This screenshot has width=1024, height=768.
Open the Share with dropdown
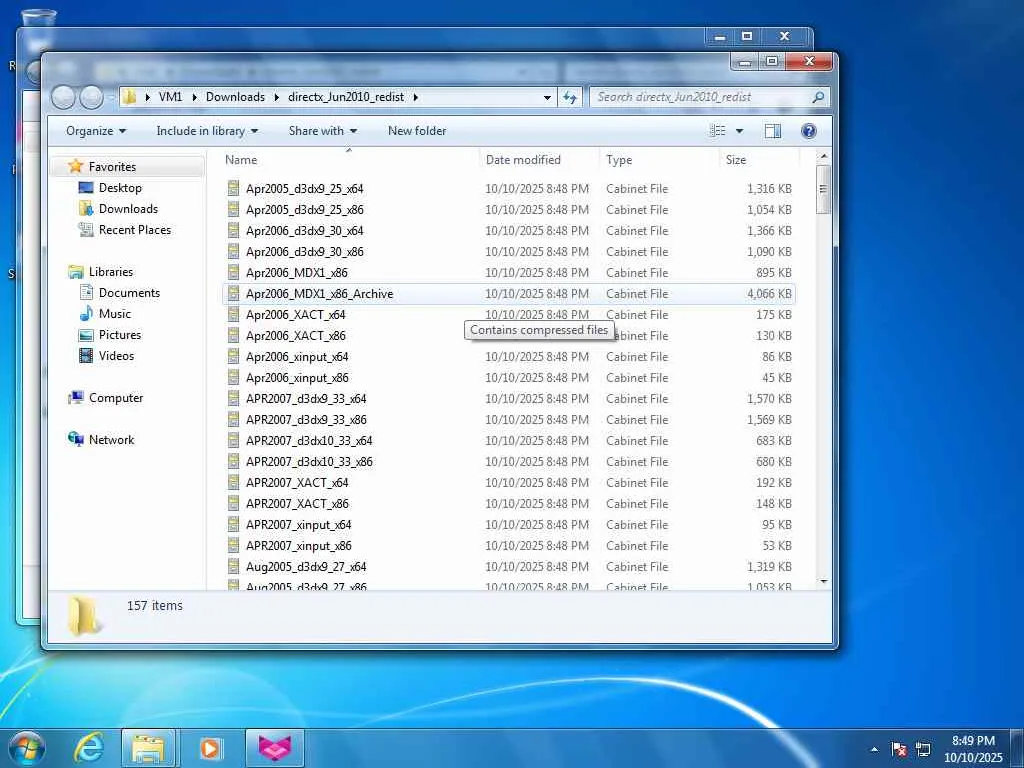point(323,131)
